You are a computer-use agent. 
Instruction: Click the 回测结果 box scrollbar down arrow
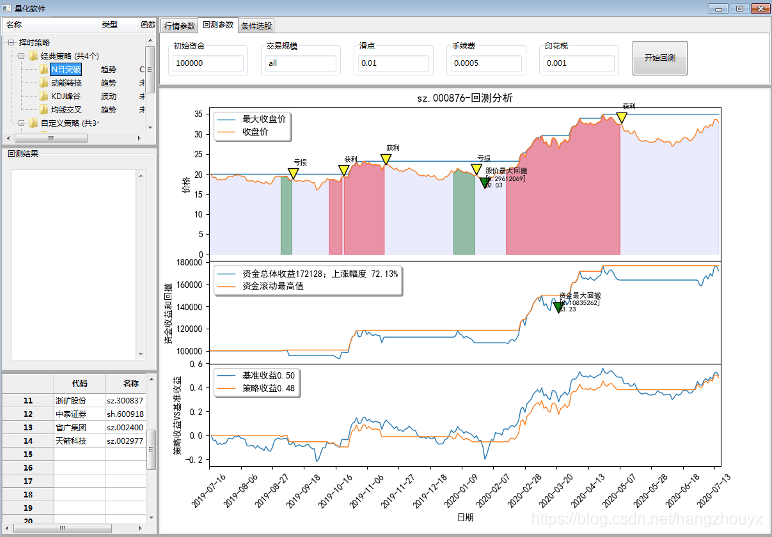141,353
